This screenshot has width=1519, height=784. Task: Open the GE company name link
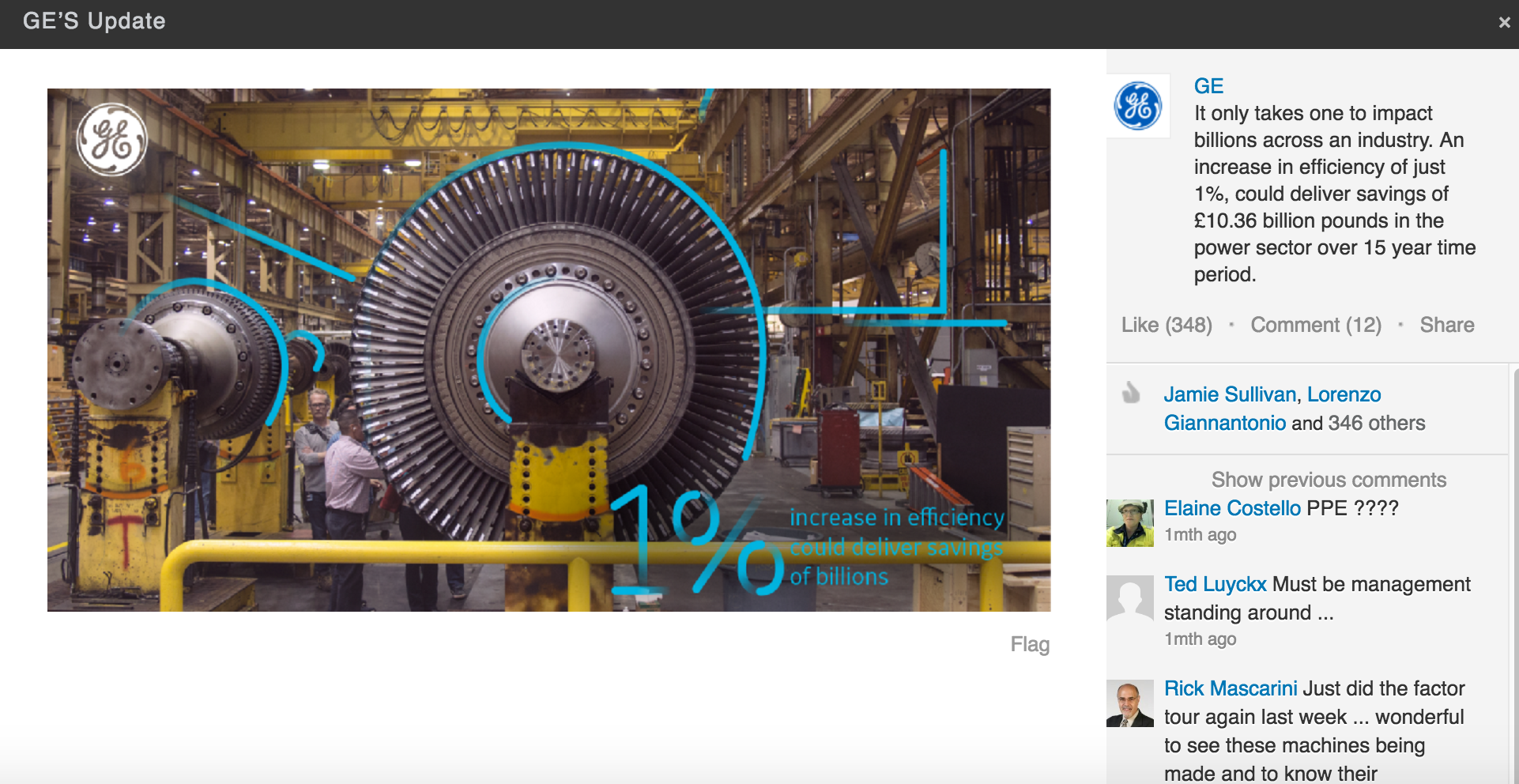tap(1208, 86)
